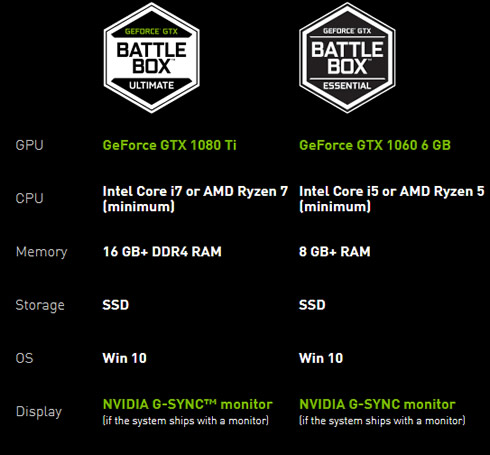
Task: Click the CPU row label
Action: (29, 198)
